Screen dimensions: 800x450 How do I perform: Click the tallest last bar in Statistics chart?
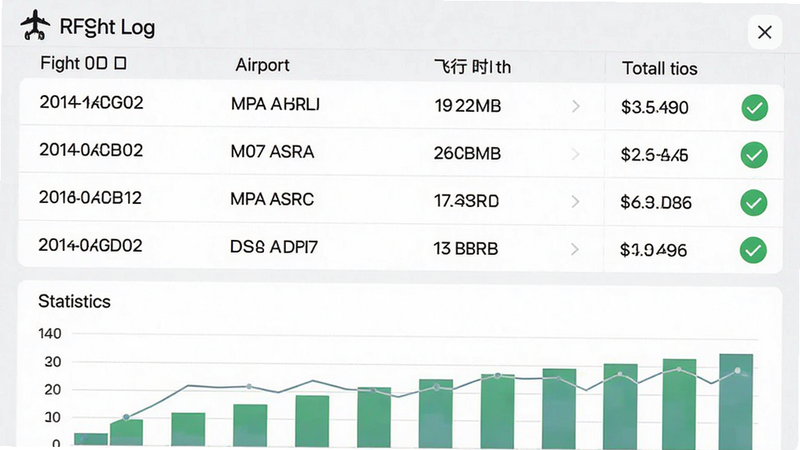[736, 402]
